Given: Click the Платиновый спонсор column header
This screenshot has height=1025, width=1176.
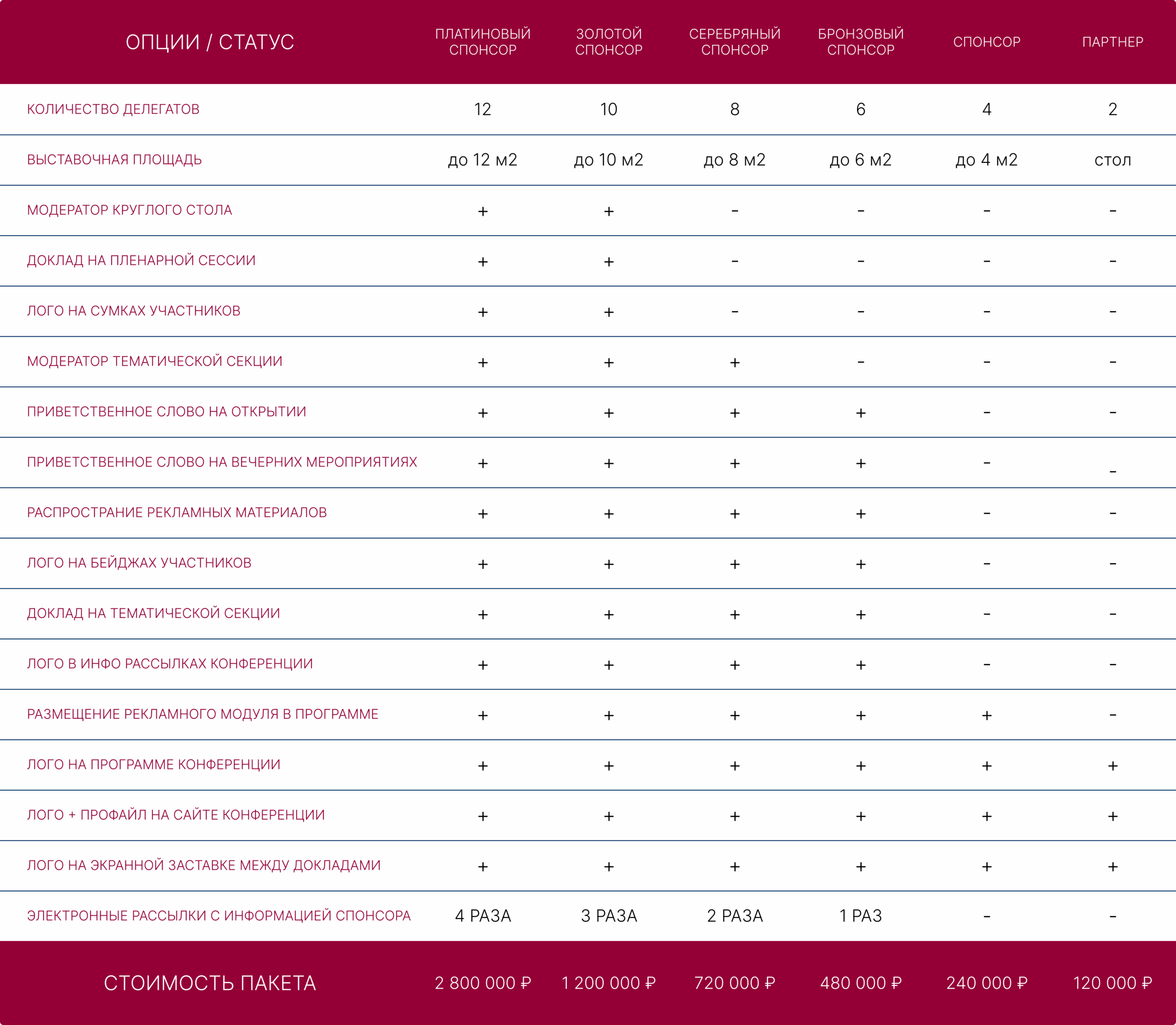Looking at the screenshot, I should 483,42.
